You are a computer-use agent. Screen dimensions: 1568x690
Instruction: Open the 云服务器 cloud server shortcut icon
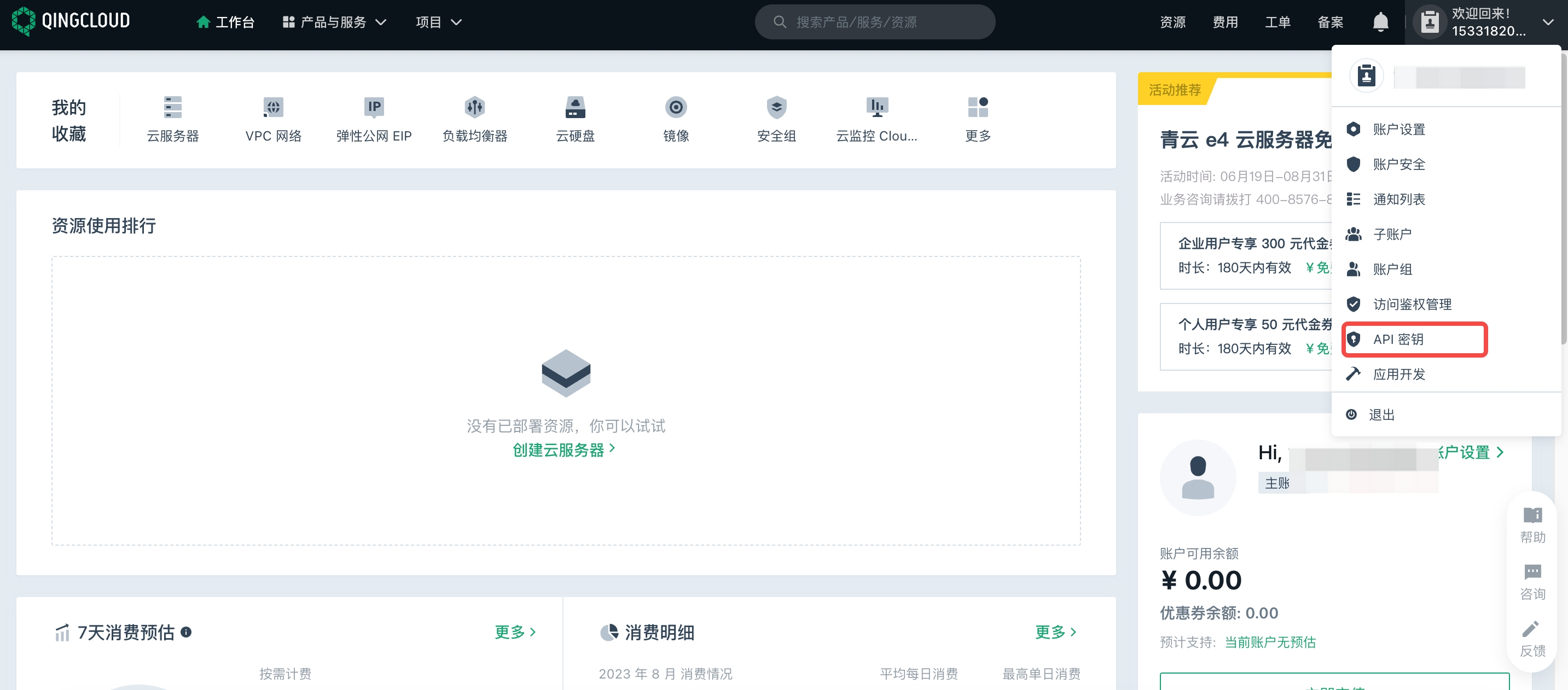[173, 108]
